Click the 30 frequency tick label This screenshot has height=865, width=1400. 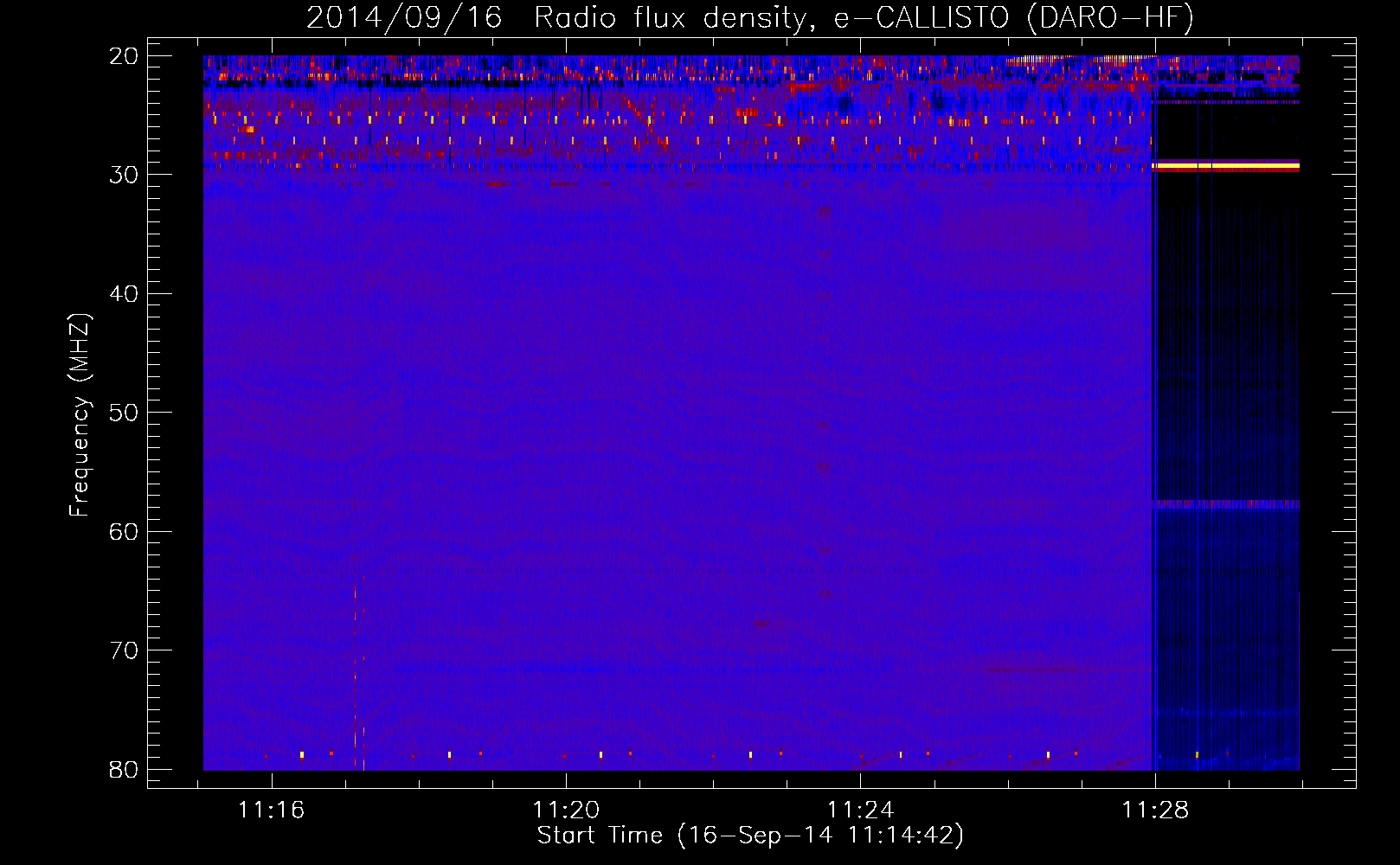pyautogui.click(x=124, y=175)
